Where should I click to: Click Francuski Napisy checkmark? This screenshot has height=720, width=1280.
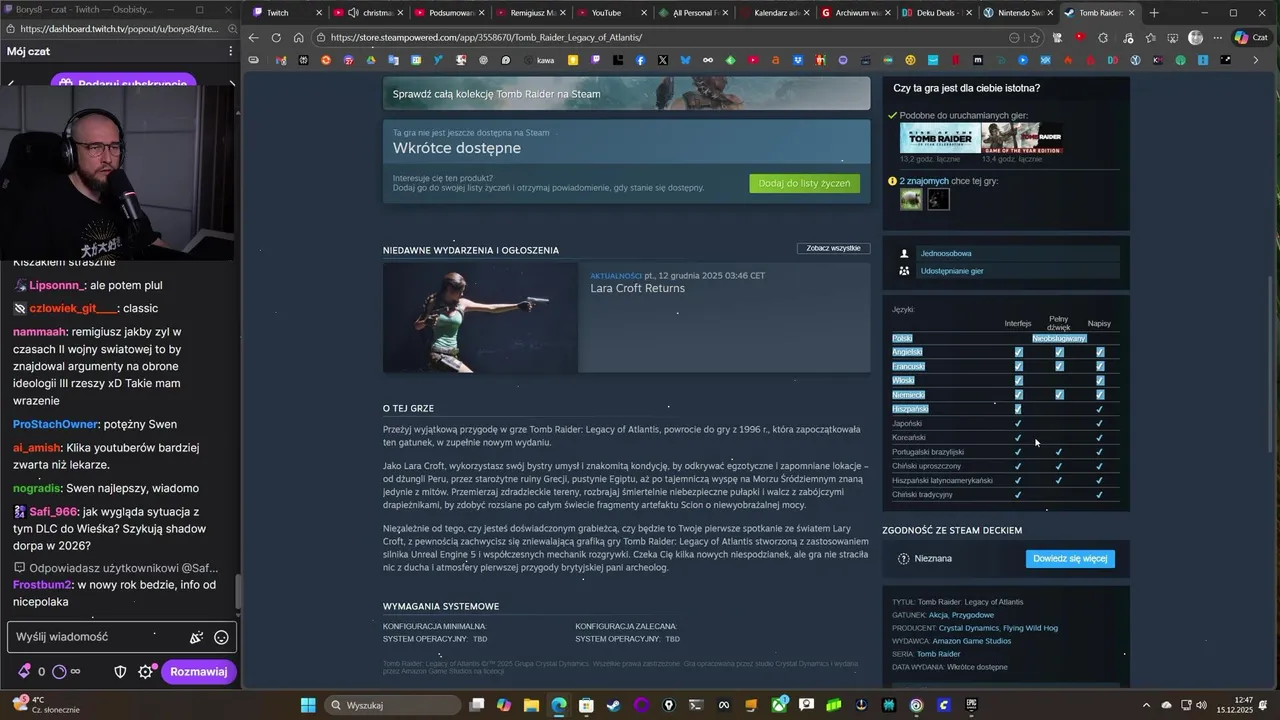click(1099, 366)
